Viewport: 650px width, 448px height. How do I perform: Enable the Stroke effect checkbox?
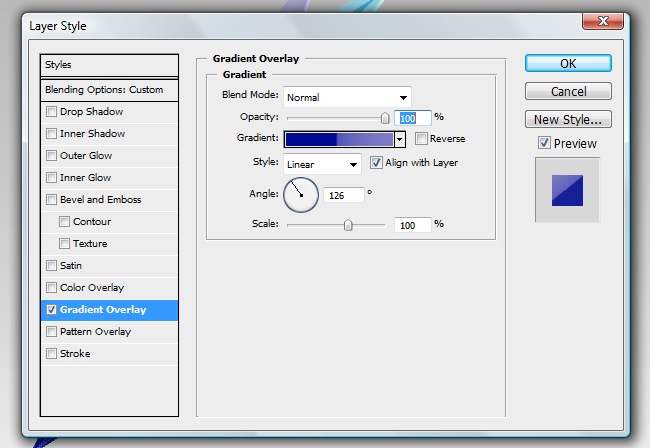[x=52, y=354]
